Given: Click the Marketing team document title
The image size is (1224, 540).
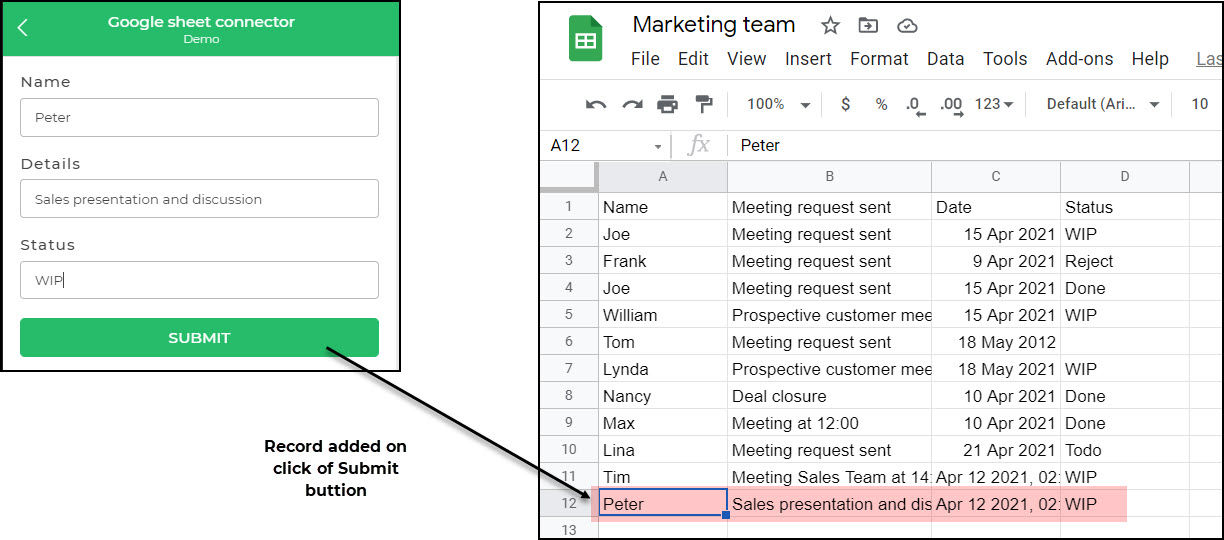Looking at the screenshot, I should click(x=714, y=25).
